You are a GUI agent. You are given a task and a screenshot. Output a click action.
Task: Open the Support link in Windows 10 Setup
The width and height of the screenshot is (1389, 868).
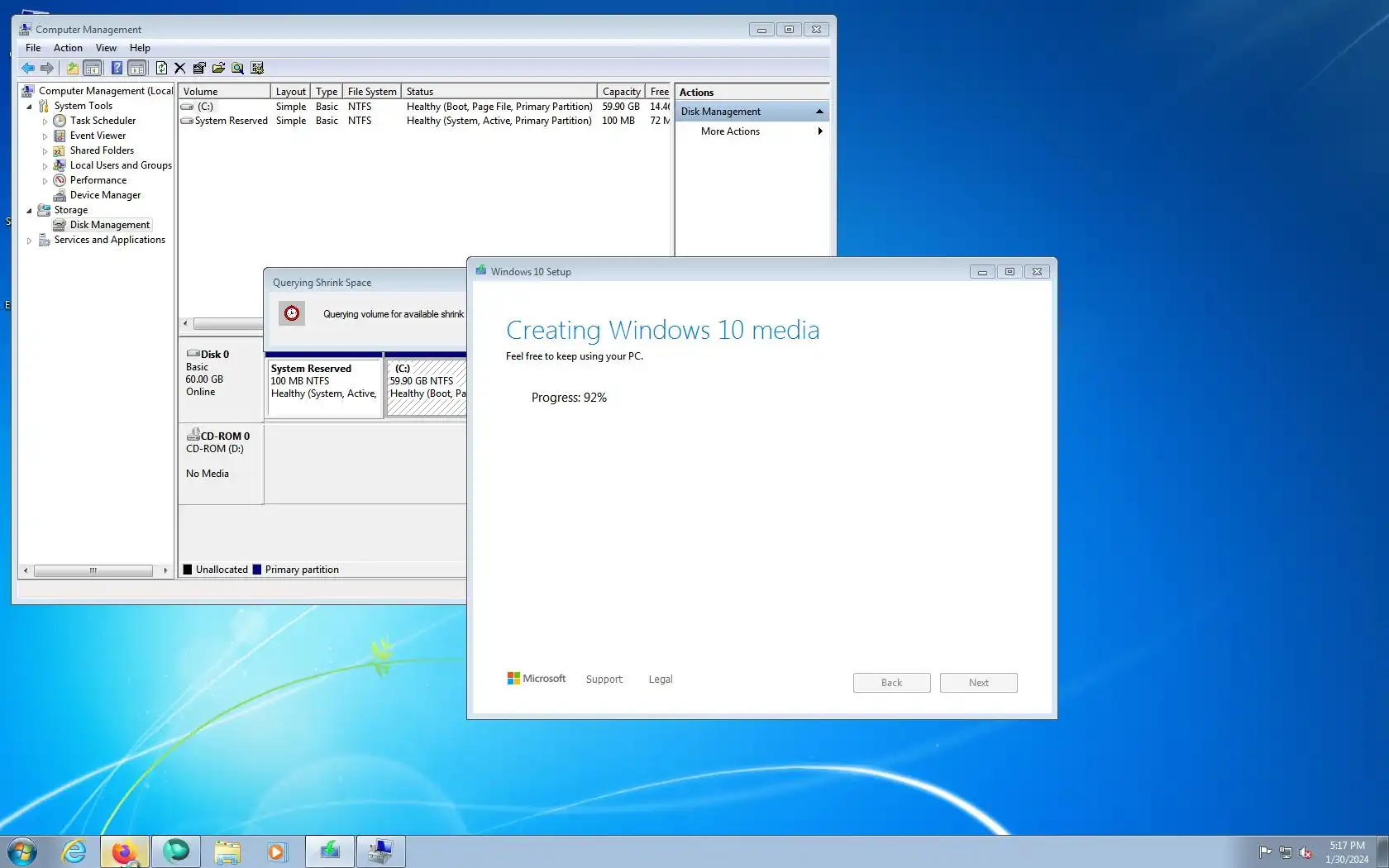(x=604, y=680)
